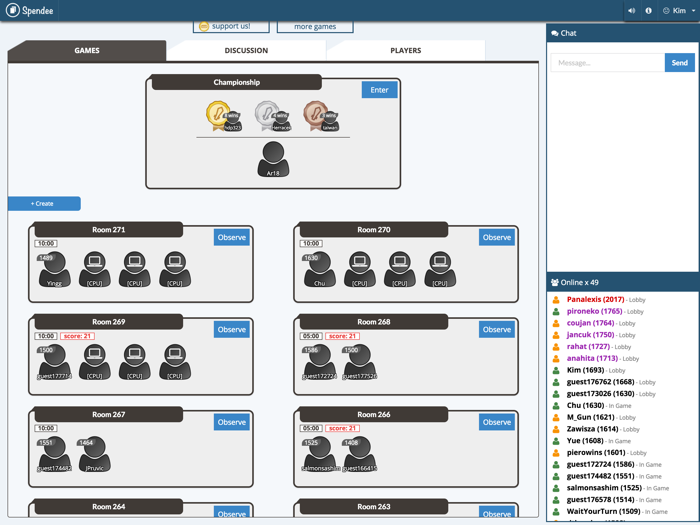Enter the Championship
The height and width of the screenshot is (525, 700).
(379, 90)
